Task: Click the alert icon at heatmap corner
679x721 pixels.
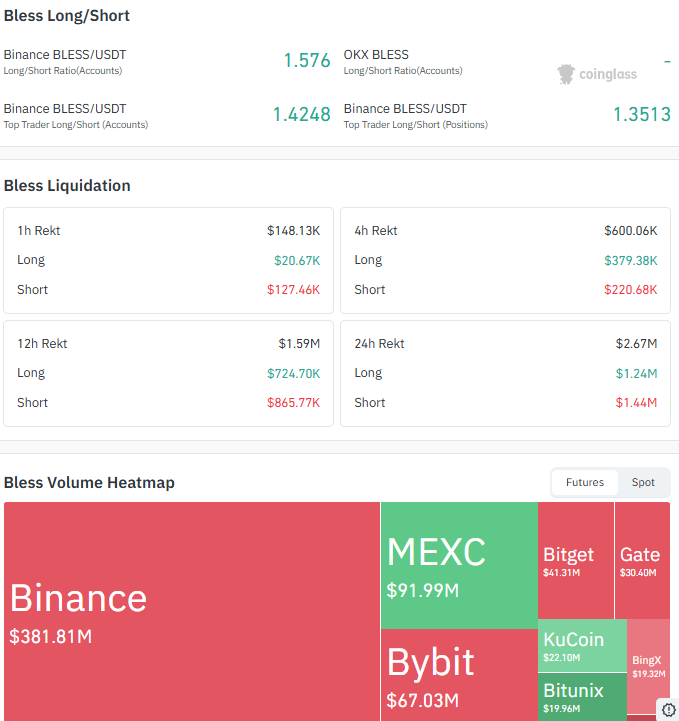Action: [668, 710]
